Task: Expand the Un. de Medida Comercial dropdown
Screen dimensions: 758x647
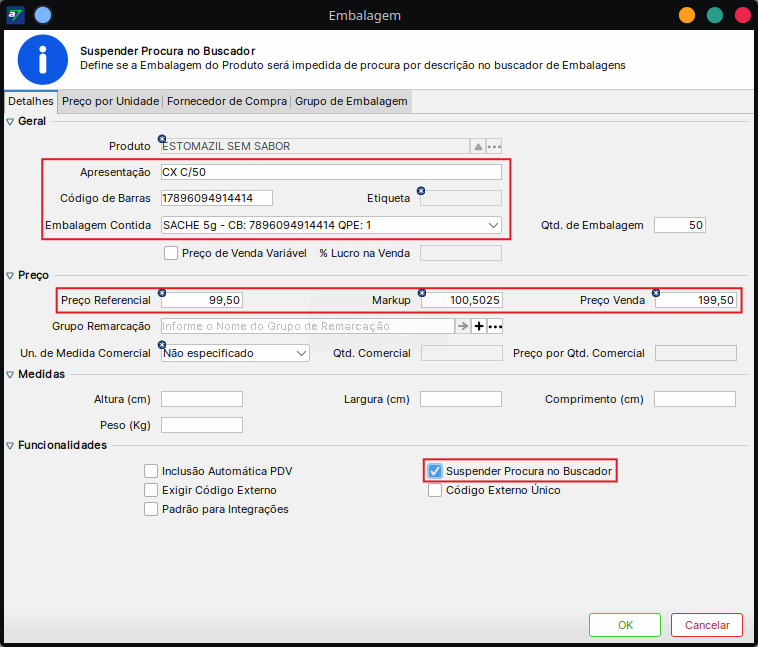Action: pos(302,353)
